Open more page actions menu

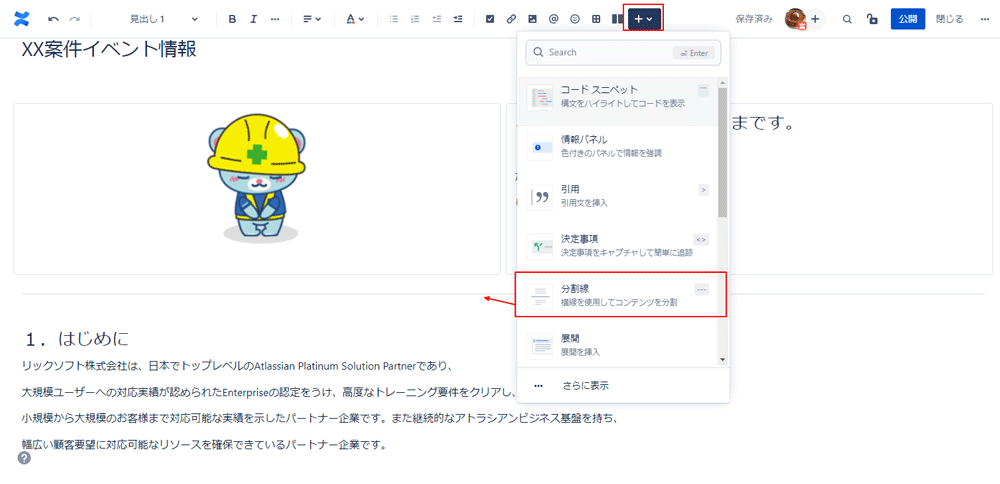click(985, 19)
